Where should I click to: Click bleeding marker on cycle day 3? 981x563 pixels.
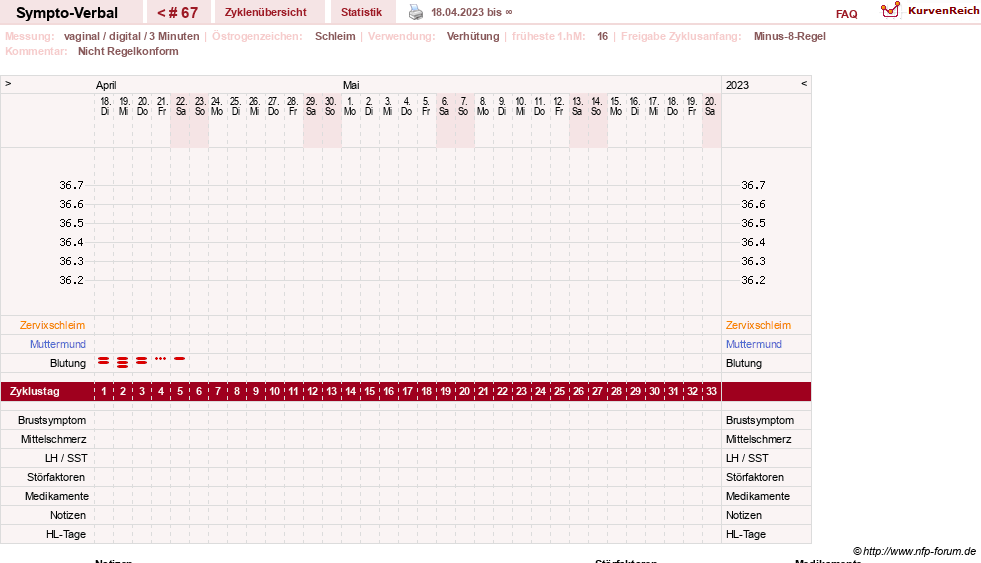pos(142,361)
